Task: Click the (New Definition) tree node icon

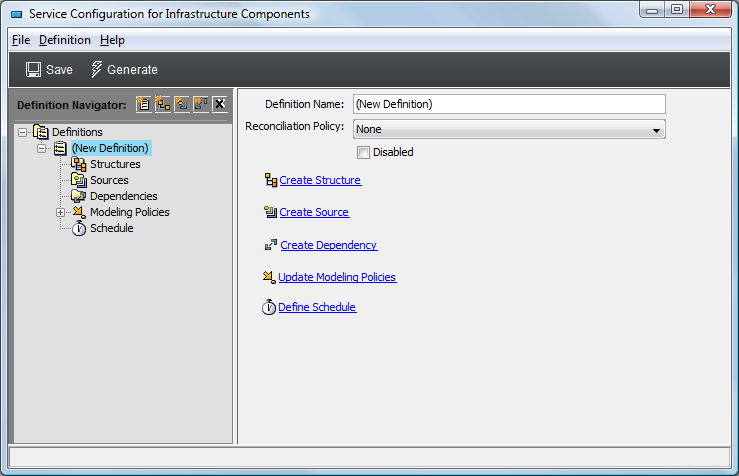Action: pyautogui.click(x=60, y=148)
